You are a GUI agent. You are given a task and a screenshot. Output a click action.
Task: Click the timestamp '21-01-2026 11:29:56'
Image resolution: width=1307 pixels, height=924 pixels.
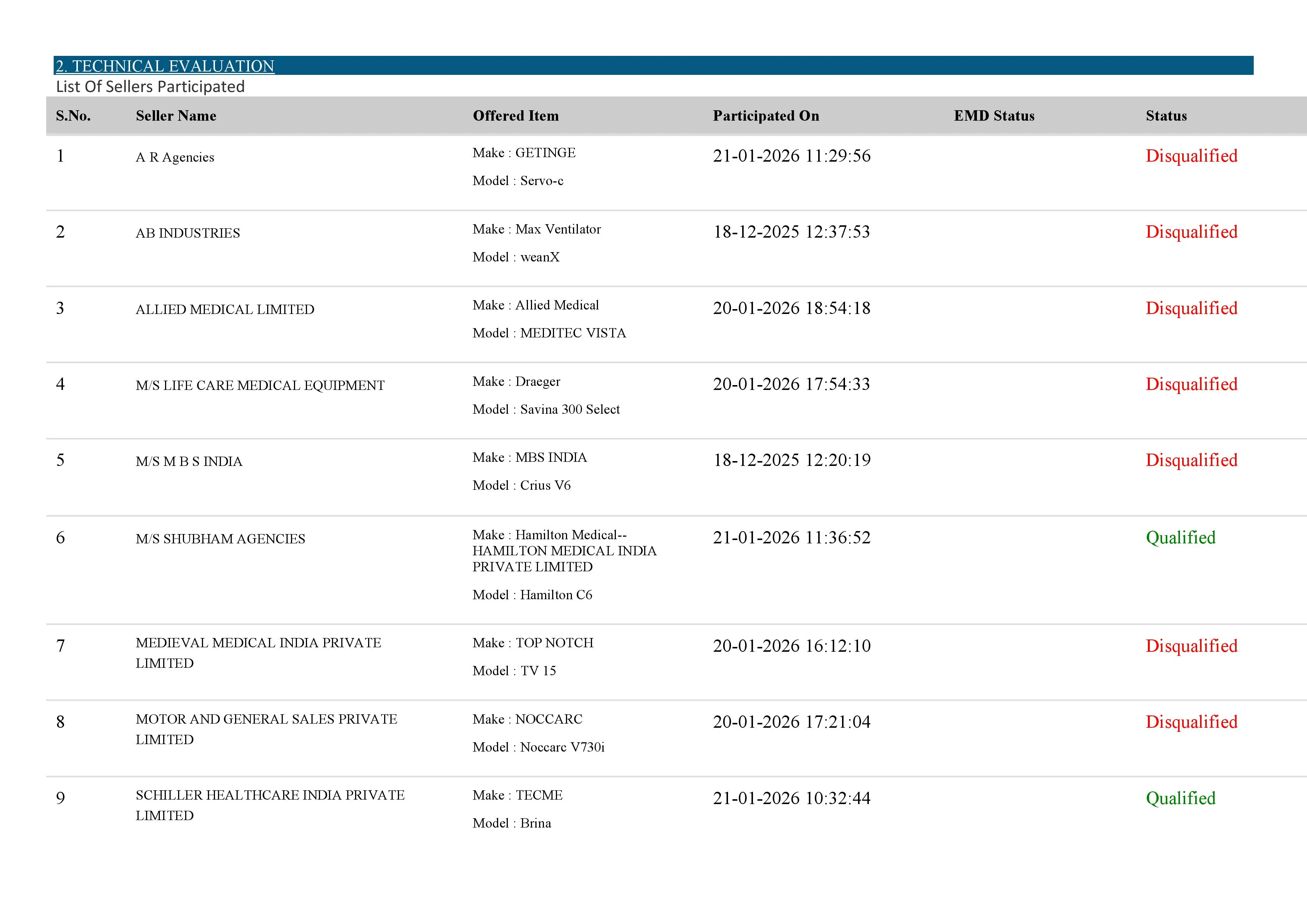tap(792, 156)
